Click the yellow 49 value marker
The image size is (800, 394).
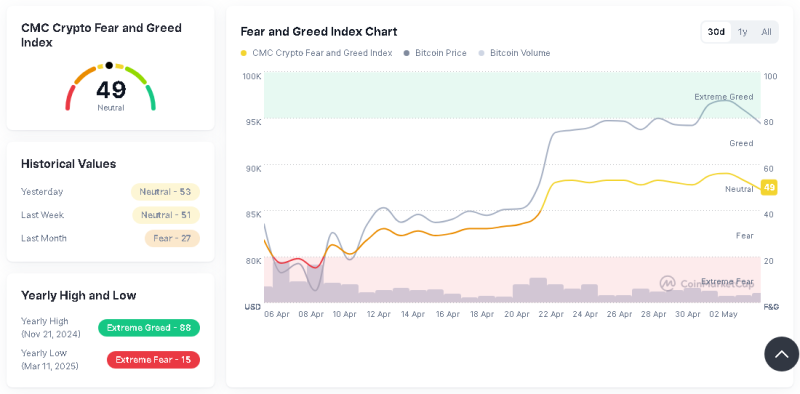pos(769,188)
